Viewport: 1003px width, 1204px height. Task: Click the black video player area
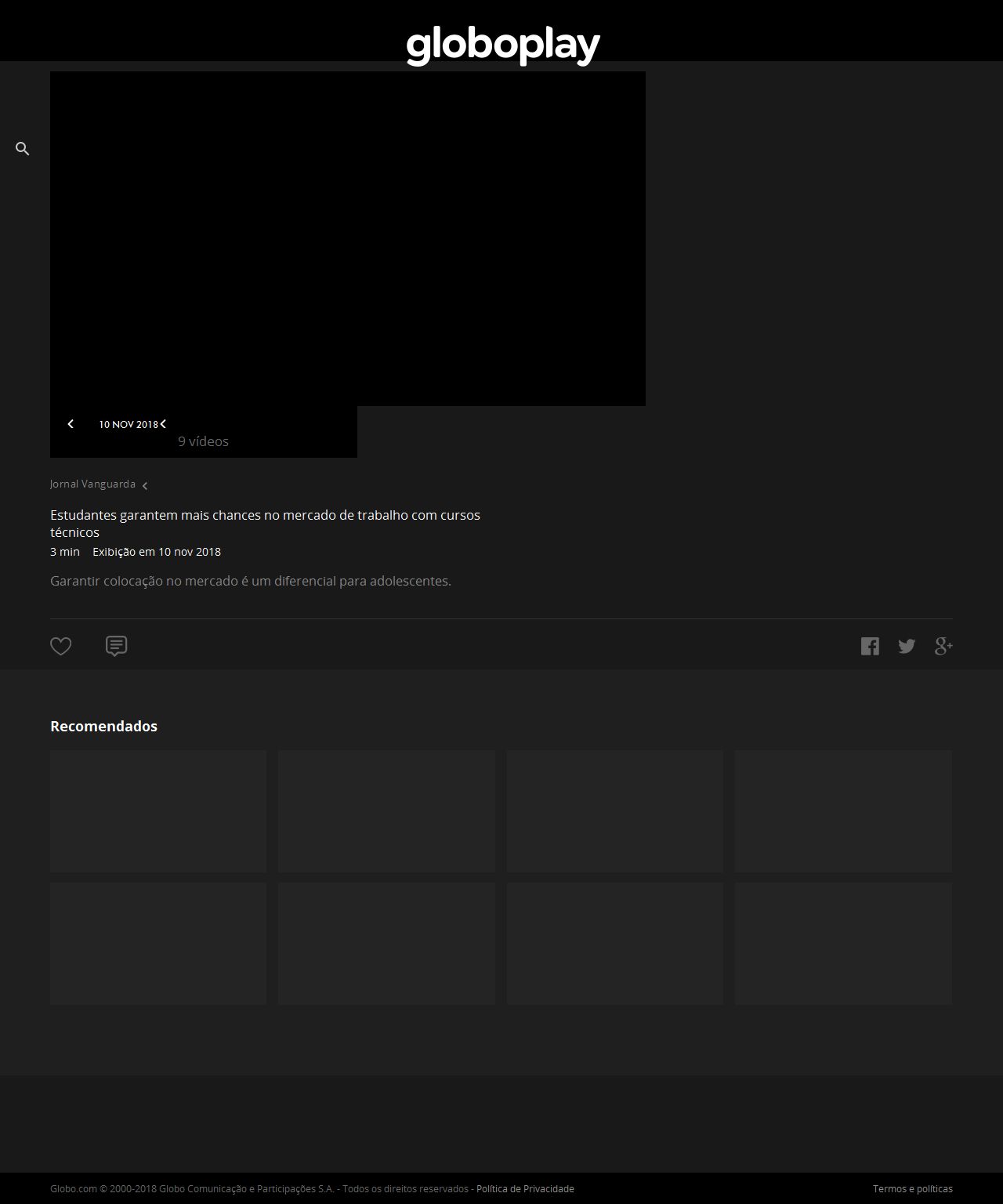pyautogui.click(x=348, y=238)
